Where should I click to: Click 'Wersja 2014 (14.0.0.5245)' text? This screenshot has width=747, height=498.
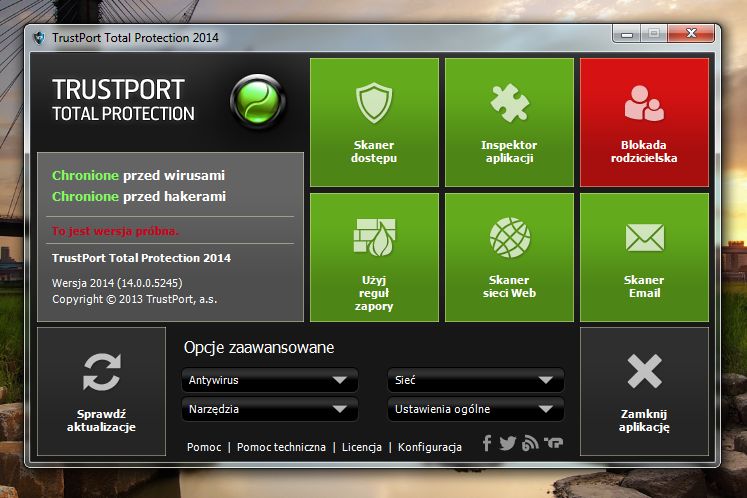coord(117,283)
